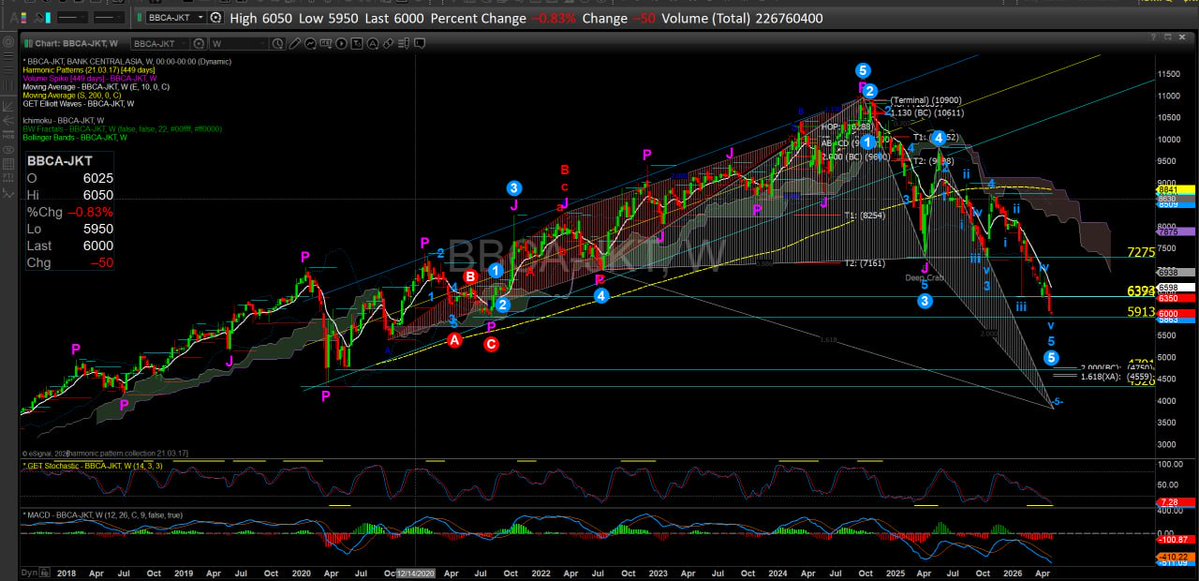This screenshot has height=581, width=1199.
Task: Click the Bollinger Bands study label
Action: (73, 138)
